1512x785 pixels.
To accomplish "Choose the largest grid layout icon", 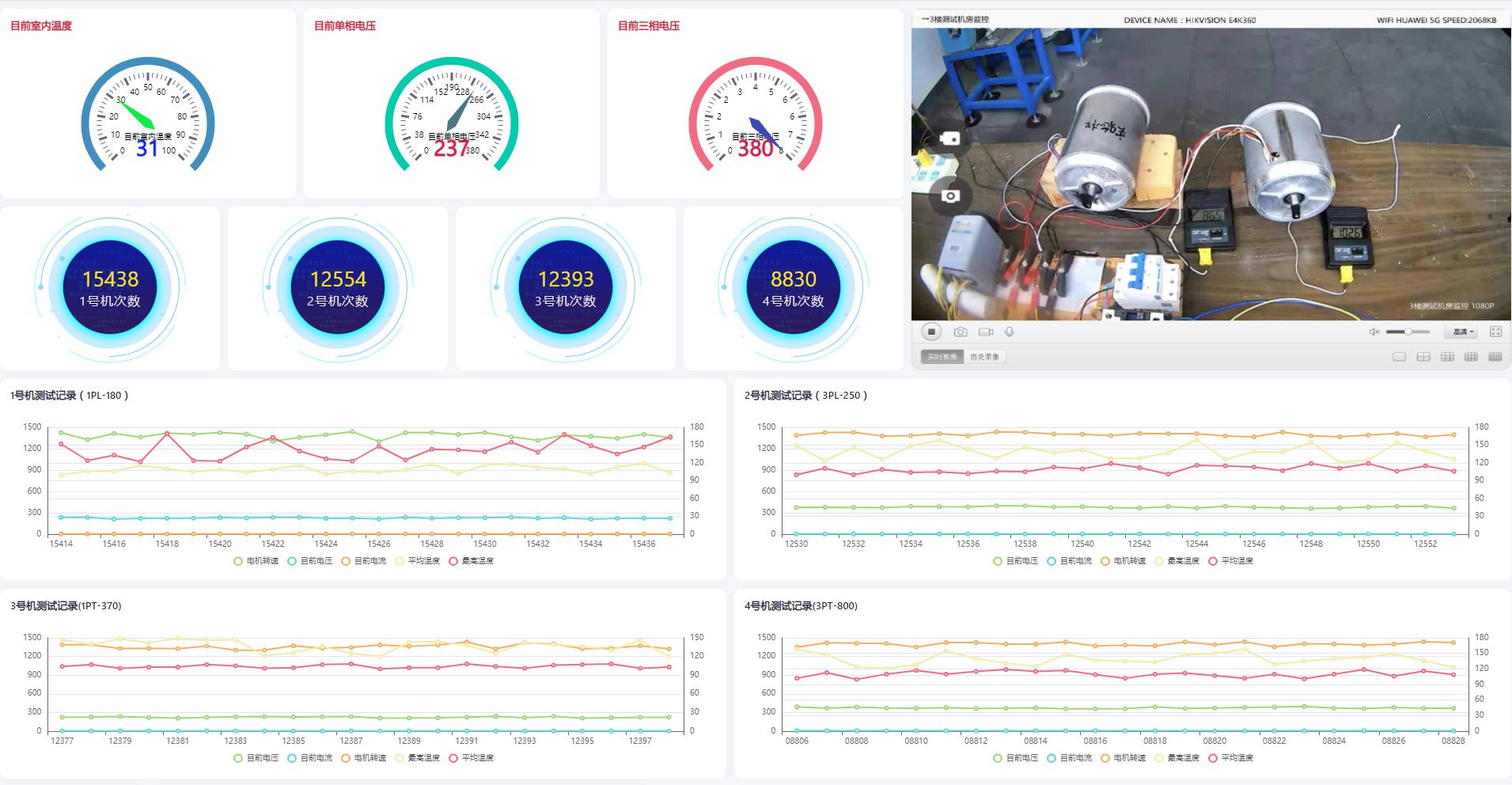I will coord(1495,357).
